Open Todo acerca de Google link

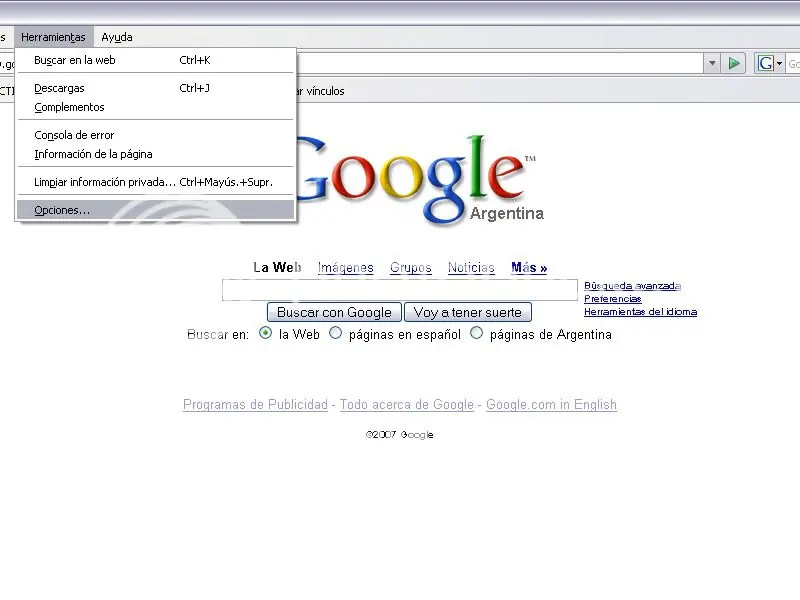point(407,405)
